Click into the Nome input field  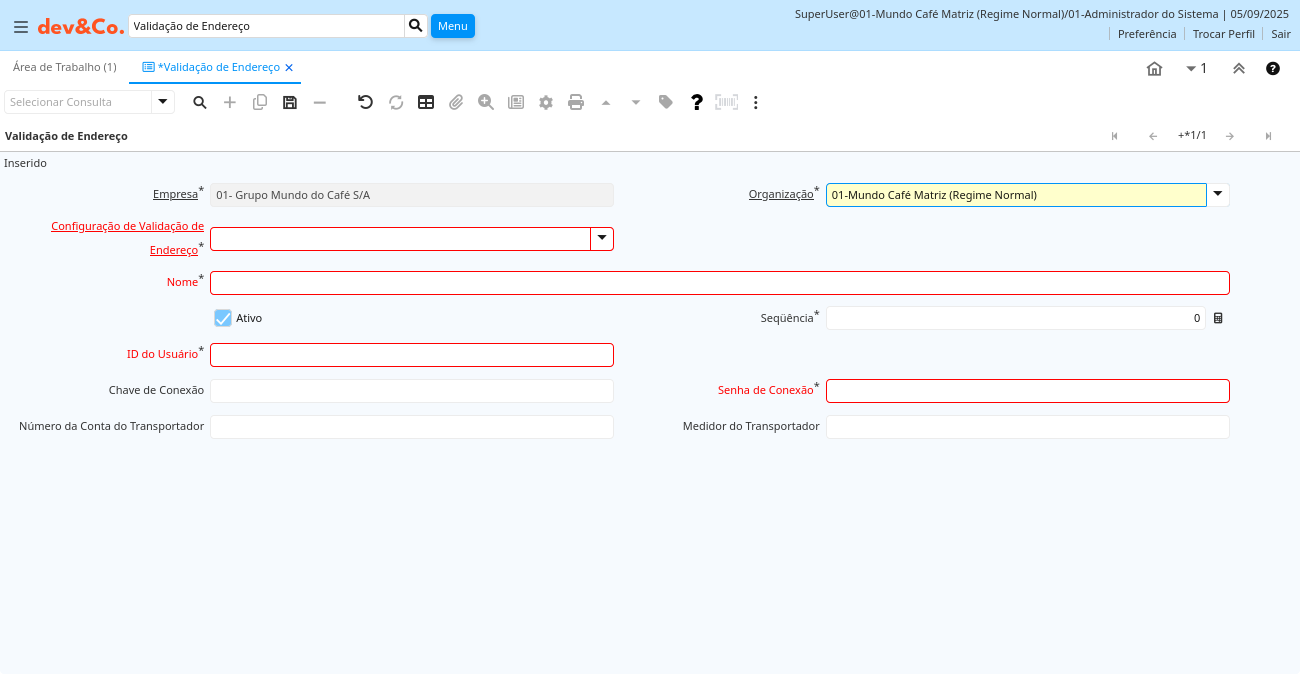coord(719,283)
